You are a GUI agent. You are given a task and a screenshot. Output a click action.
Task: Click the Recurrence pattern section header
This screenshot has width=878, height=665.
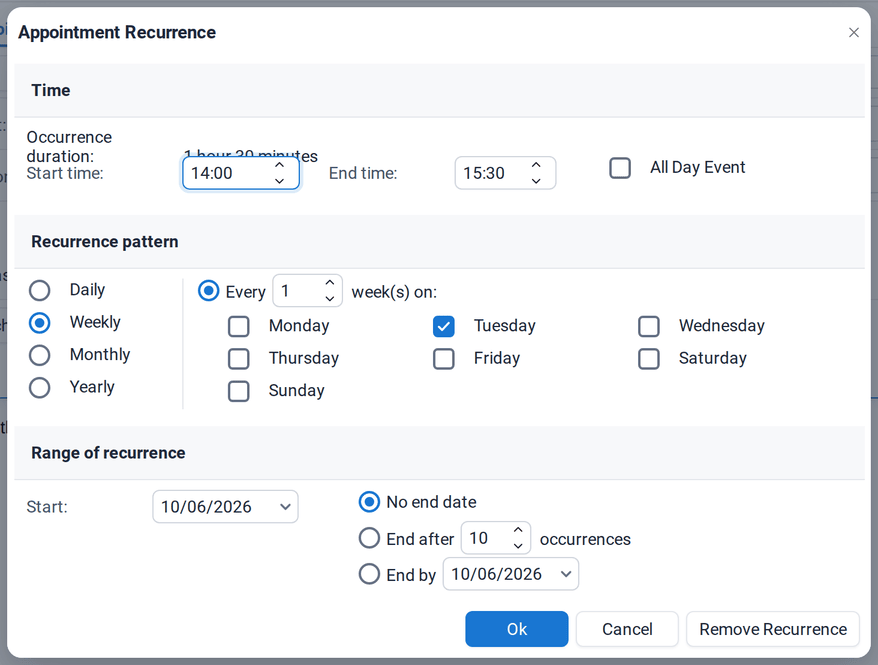pyautogui.click(x=440, y=241)
